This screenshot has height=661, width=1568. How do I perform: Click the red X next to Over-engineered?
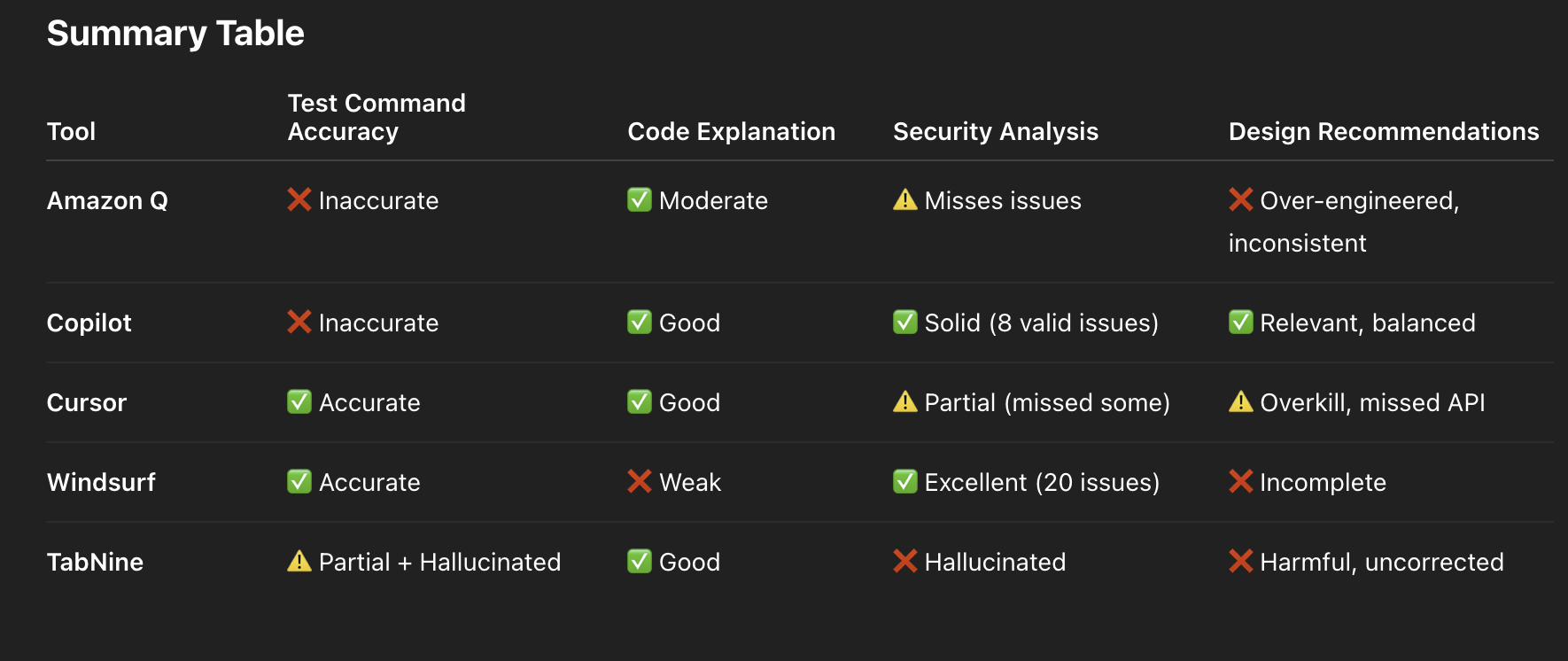pyautogui.click(x=1241, y=200)
